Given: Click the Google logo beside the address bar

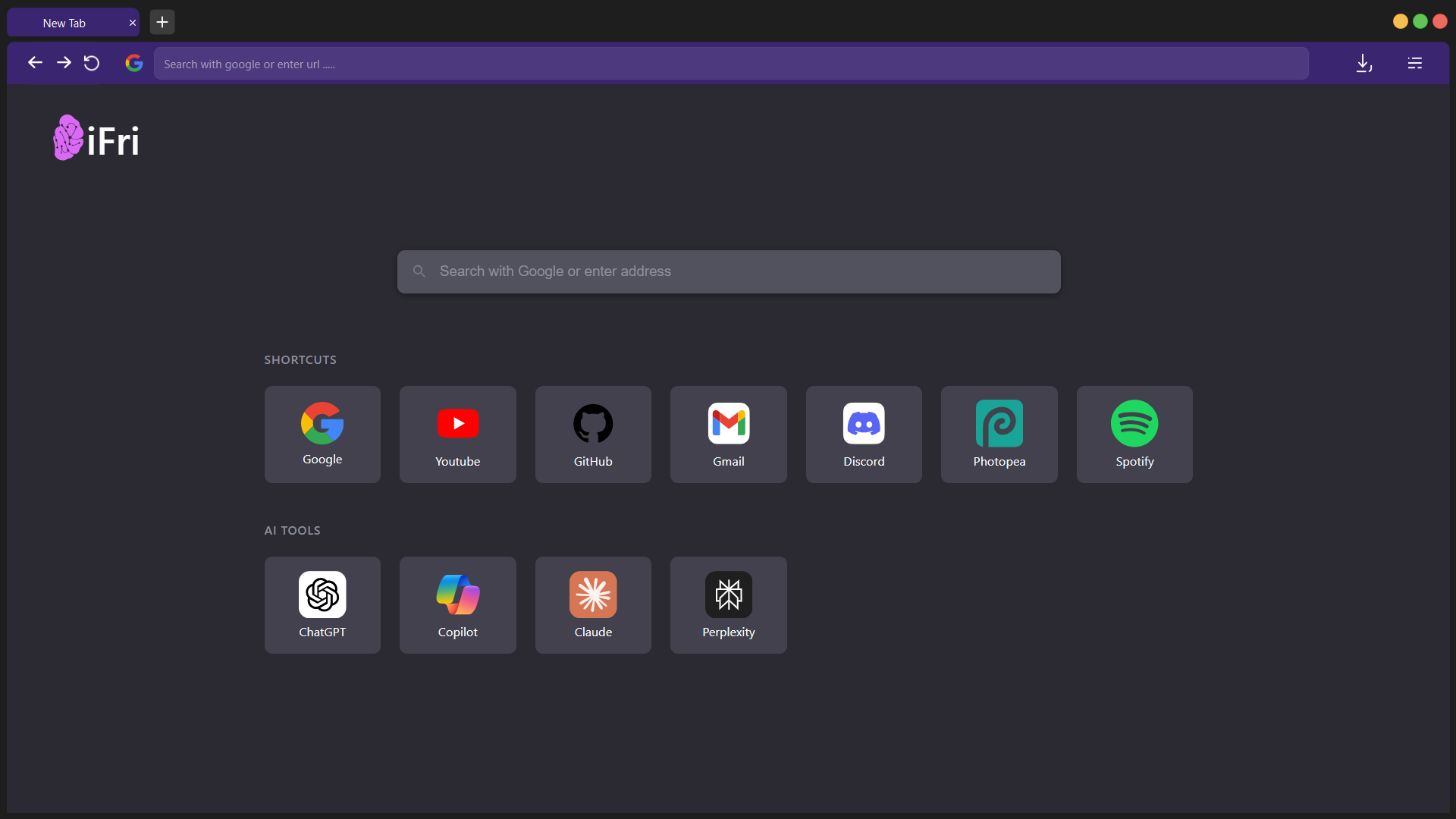Looking at the screenshot, I should [x=134, y=63].
